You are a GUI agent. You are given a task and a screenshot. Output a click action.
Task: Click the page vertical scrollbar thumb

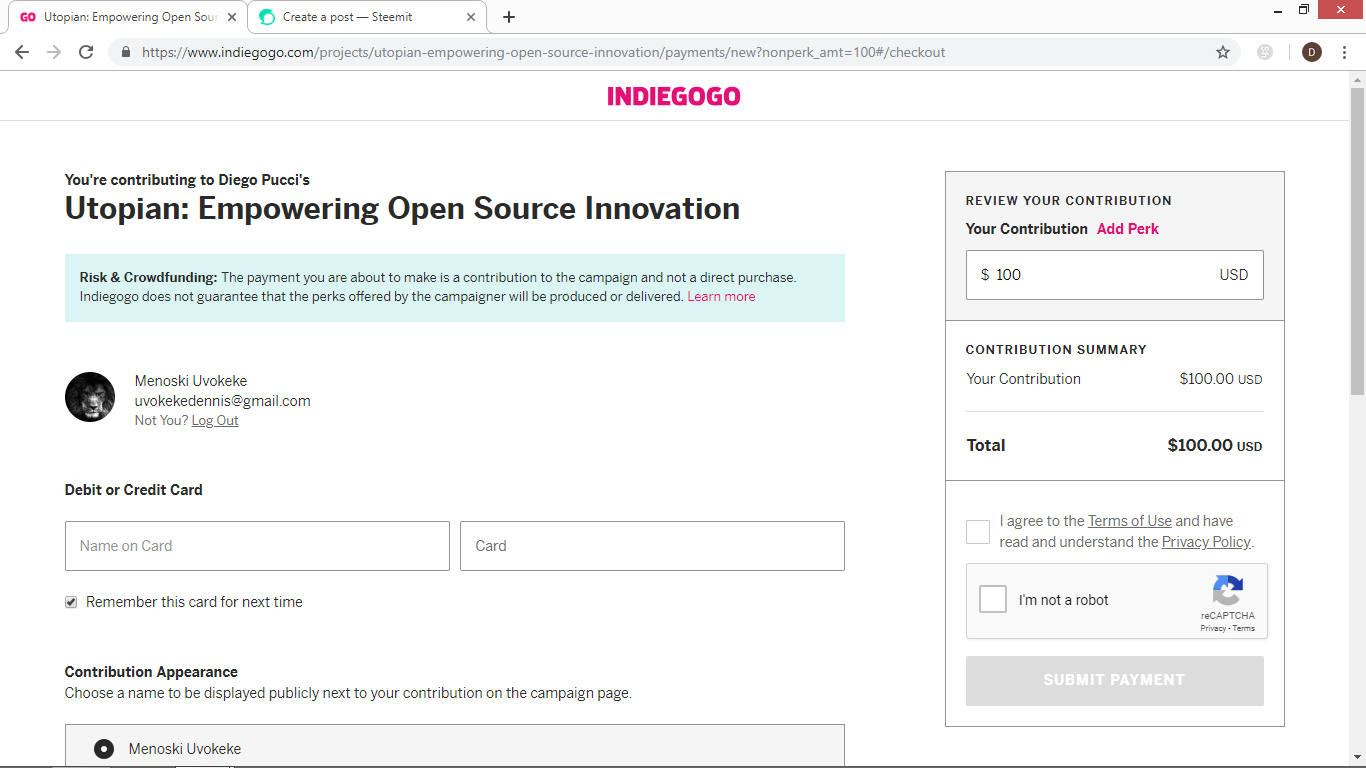[x=1357, y=240]
